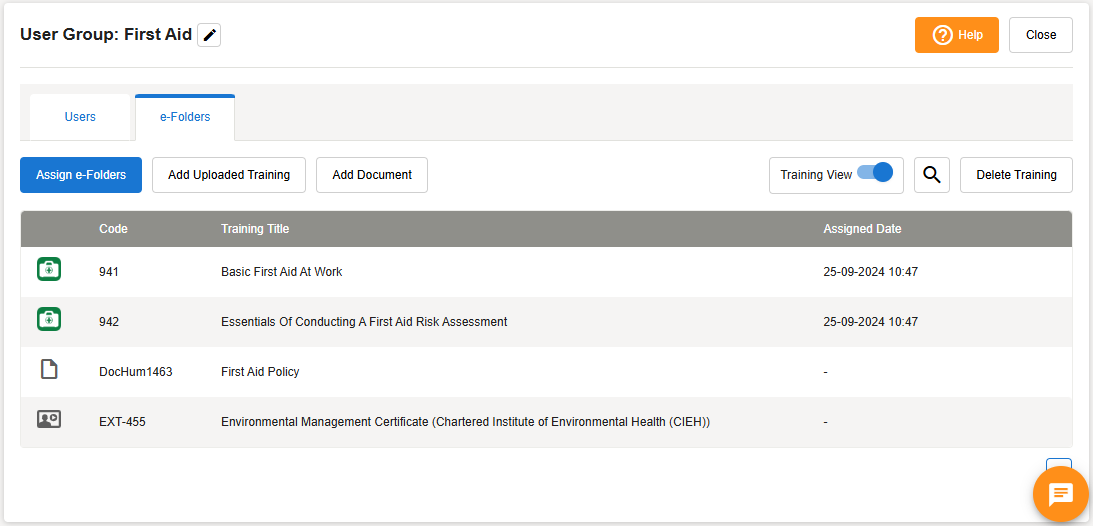Click document icon for DocHum1463 row
This screenshot has height=526, width=1093.
click(49, 370)
